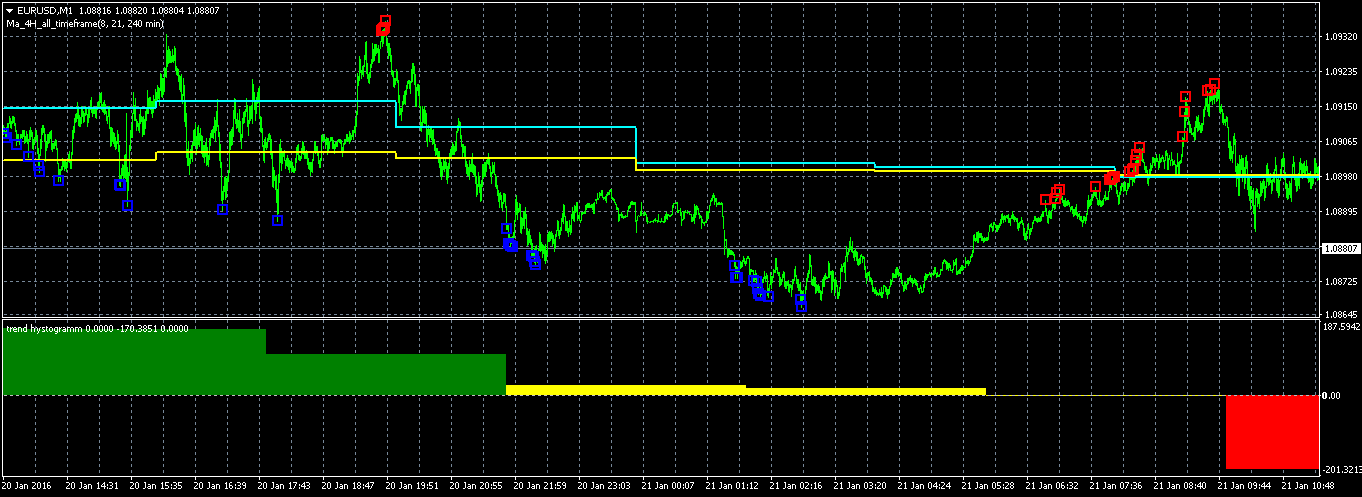Click the Ma_4H_all_timeframe indicator label
Image resolution: width=1362 pixels, height=497 pixels.
tap(84, 22)
